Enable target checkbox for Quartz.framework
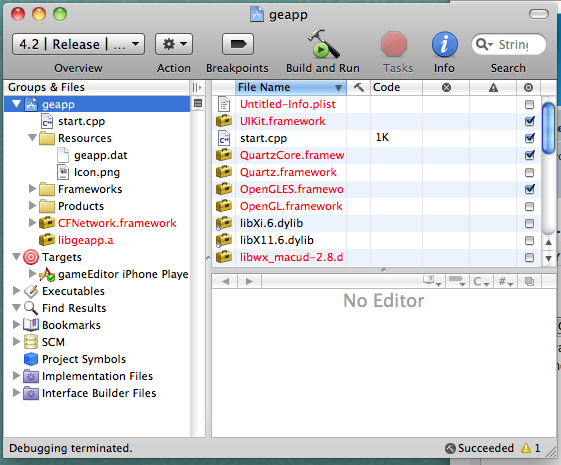This screenshot has width=561, height=465. tap(529, 172)
